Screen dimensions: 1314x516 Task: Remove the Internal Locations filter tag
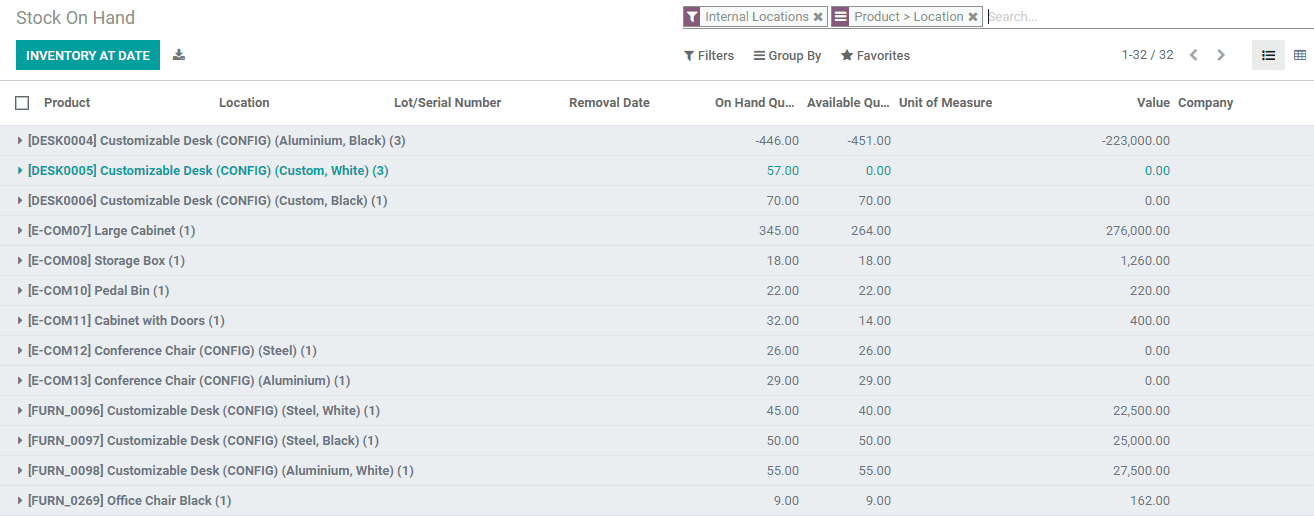click(818, 17)
